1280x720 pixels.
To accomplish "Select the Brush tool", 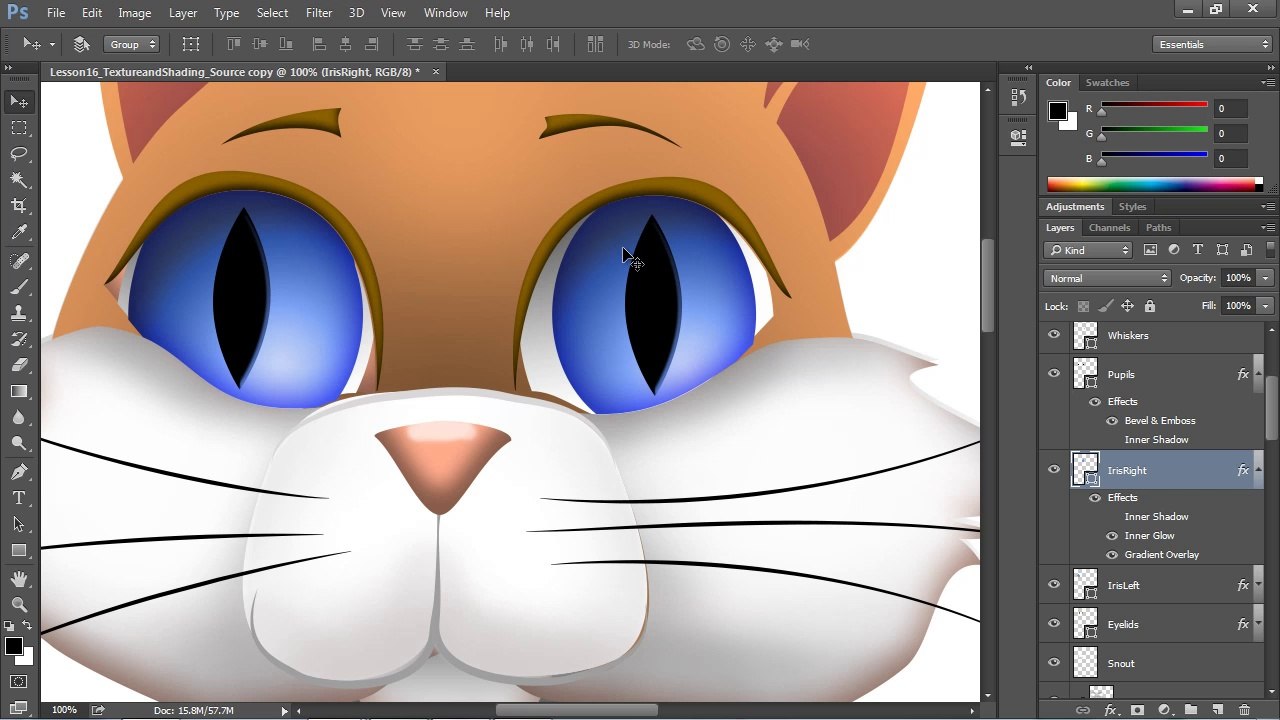I will point(19,288).
